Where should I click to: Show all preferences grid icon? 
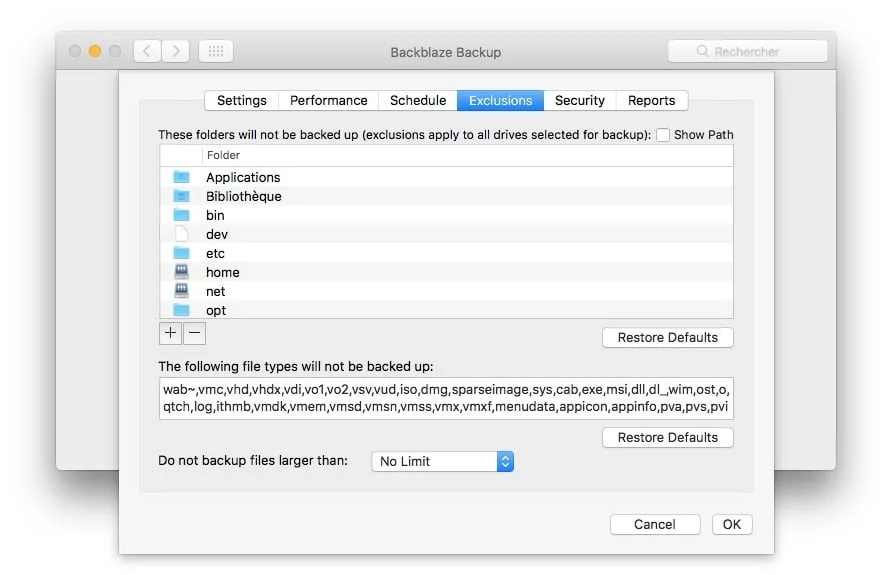(x=216, y=51)
